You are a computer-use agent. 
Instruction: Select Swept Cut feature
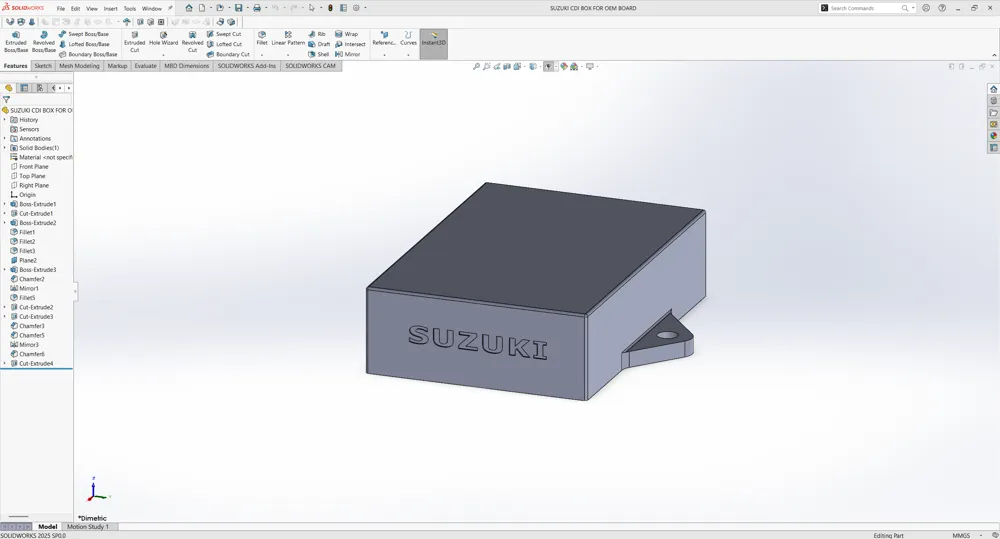click(224, 34)
